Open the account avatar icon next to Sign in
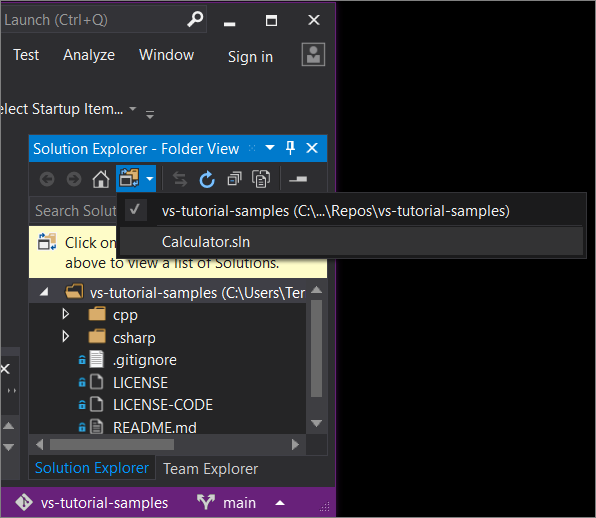This screenshot has width=596, height=518. pyautogui.click(x=313, y=54)
